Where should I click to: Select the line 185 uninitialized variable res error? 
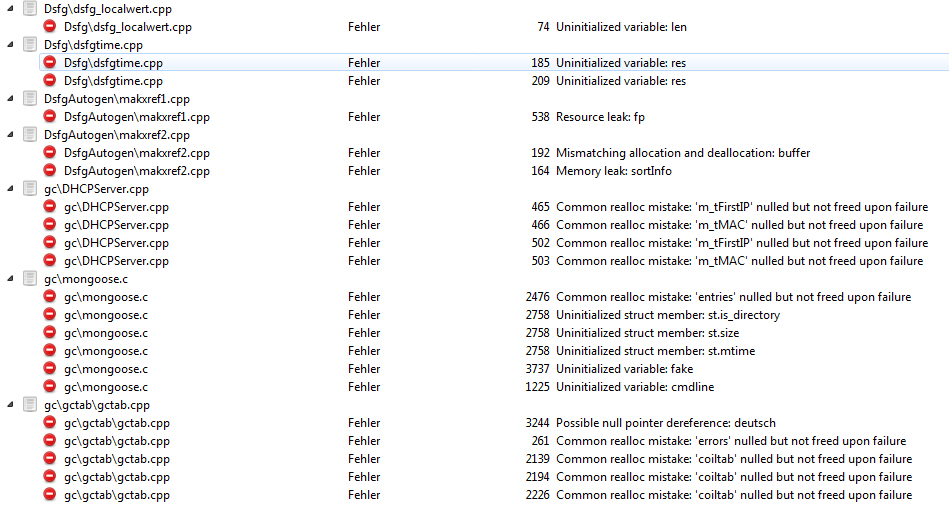620,63
